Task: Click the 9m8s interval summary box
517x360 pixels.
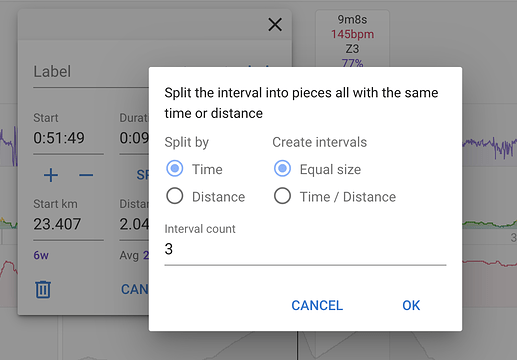Action: (x=352, y=38)
